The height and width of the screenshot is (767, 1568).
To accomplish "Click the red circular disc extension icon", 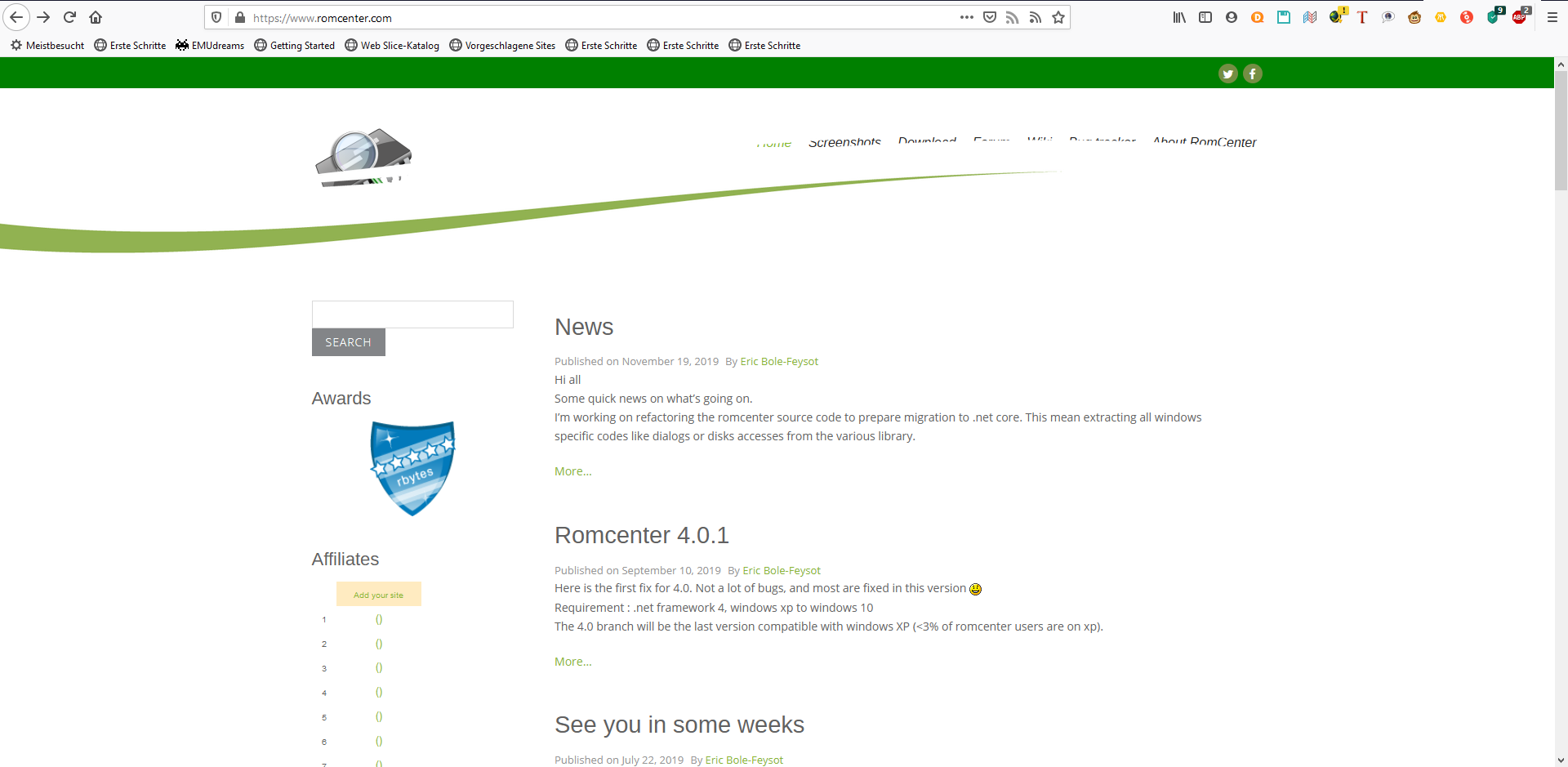I will (x=1467, y=17).
